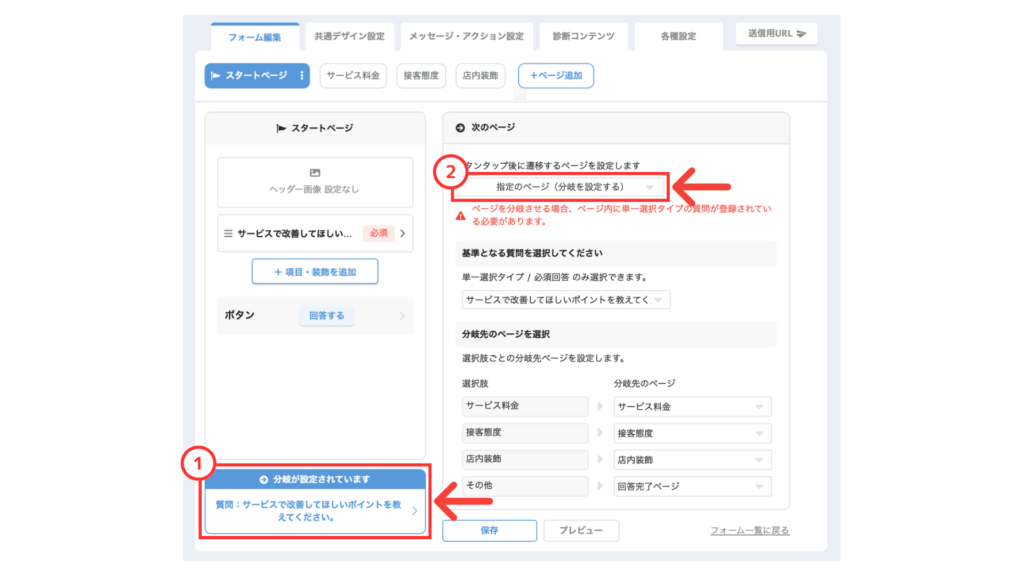Open the dropdown showing 回答完了ページ
Viewport: 1024px width, 576px height.
[x=692, y=486]
